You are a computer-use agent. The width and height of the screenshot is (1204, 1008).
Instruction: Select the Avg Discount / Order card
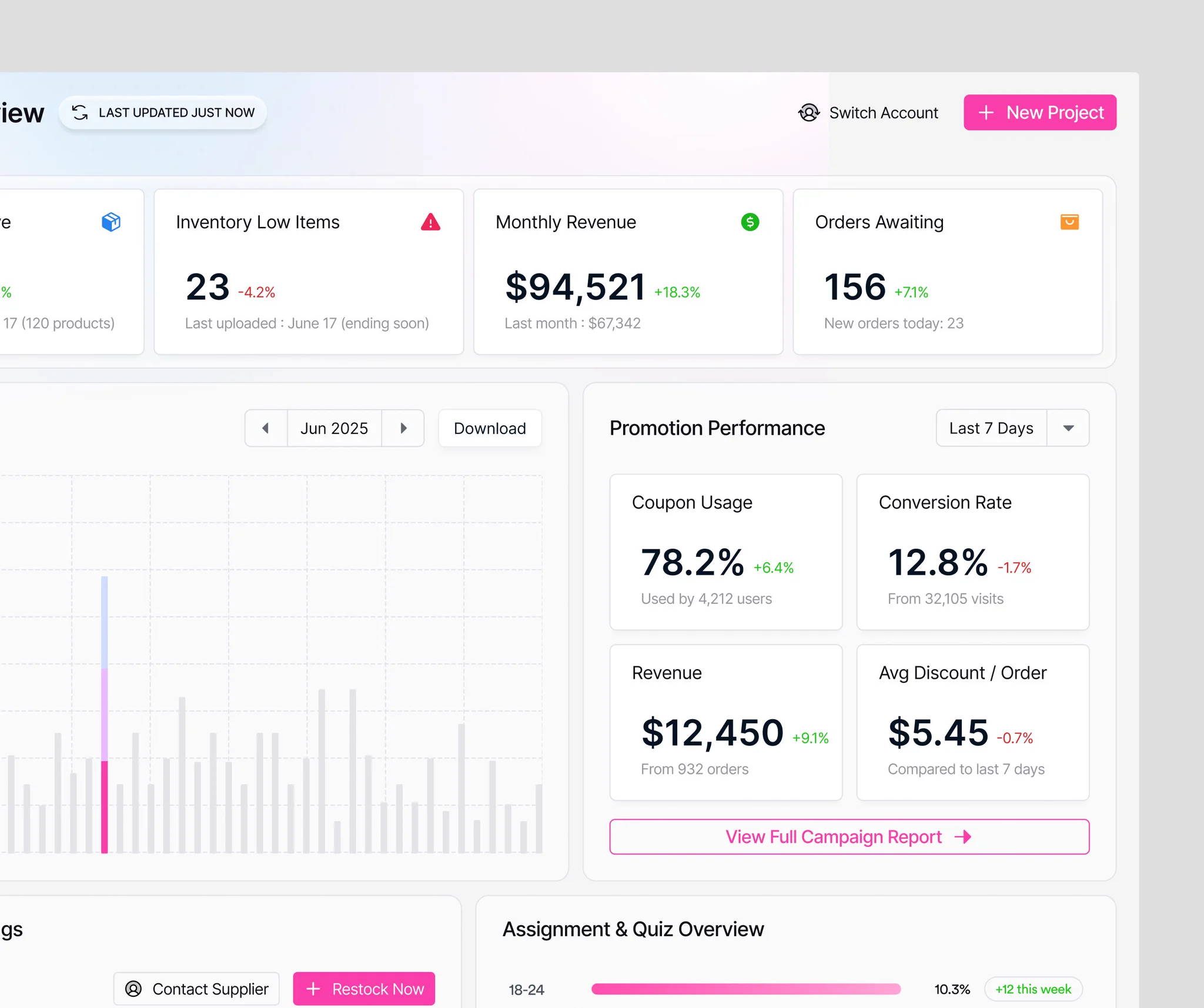point(973,722)
